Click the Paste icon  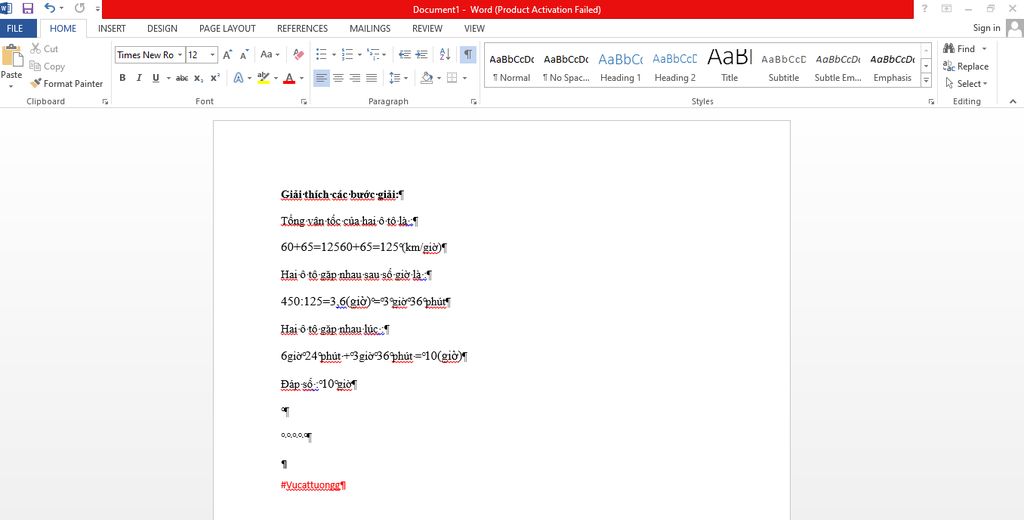11,56
